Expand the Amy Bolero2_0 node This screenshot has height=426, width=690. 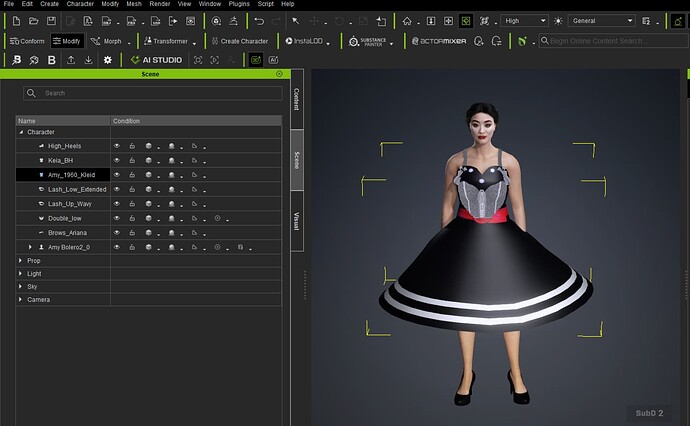click(30, 247)
